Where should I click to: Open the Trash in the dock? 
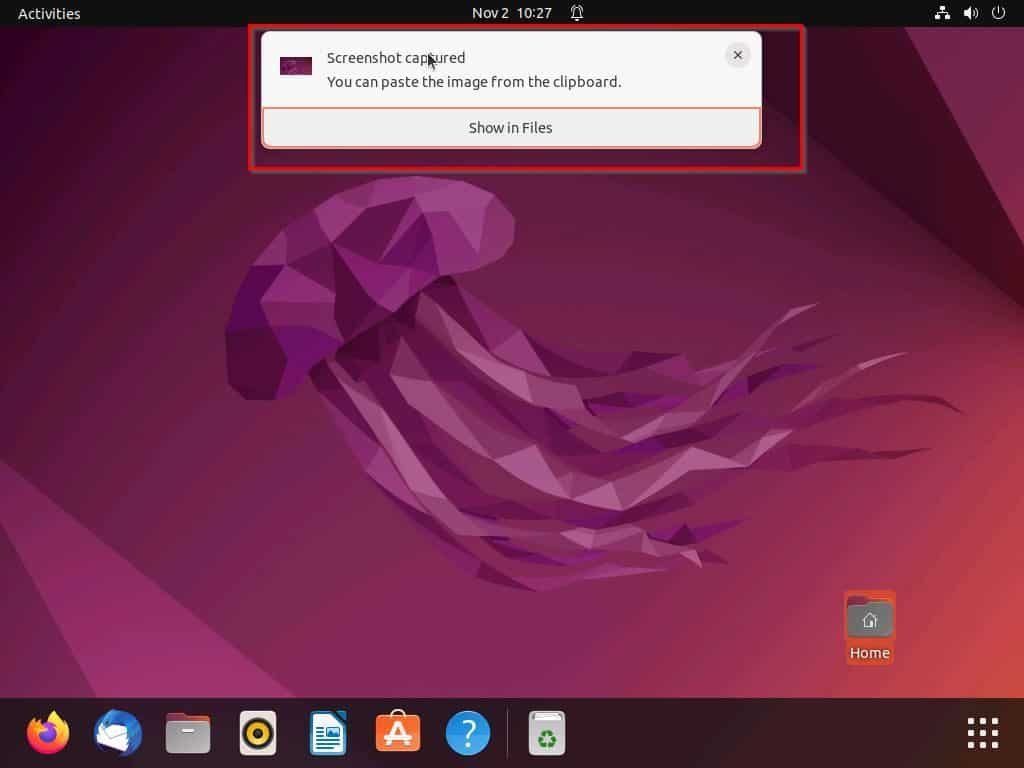tap(547, 733)
